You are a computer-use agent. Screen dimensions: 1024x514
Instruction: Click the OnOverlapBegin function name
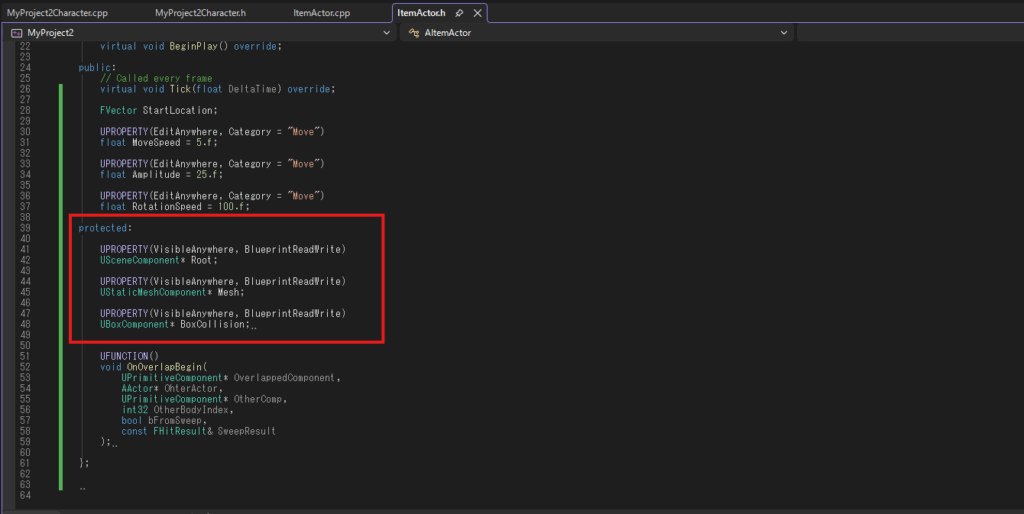click(x=164, y=367)
